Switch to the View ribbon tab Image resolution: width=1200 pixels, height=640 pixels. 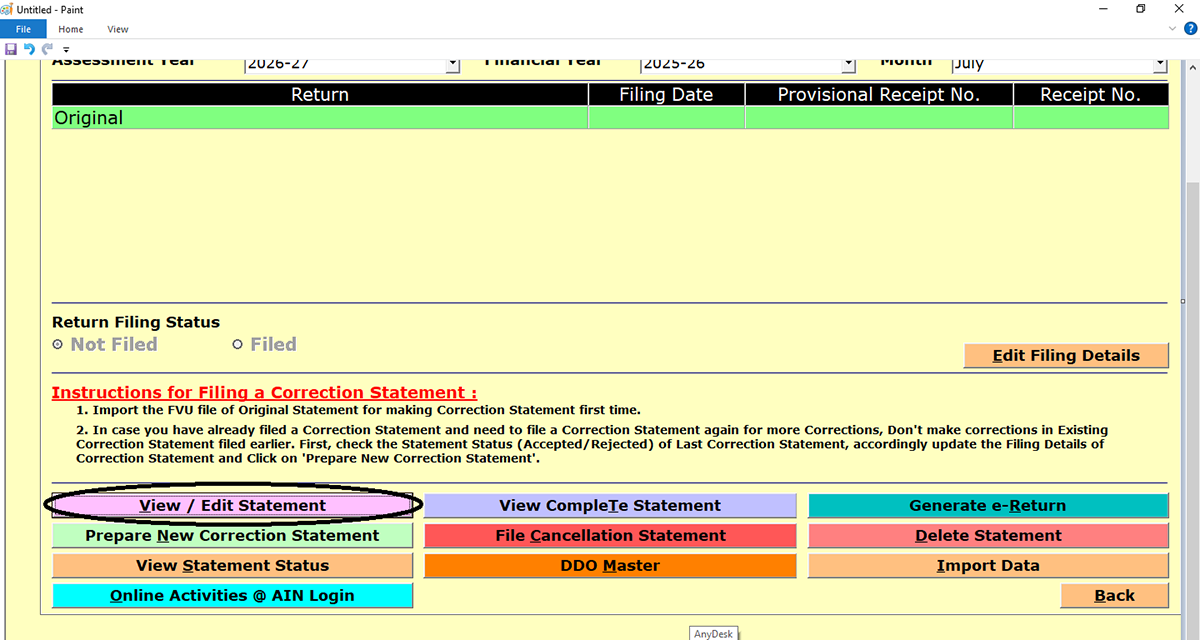[118, 29]
